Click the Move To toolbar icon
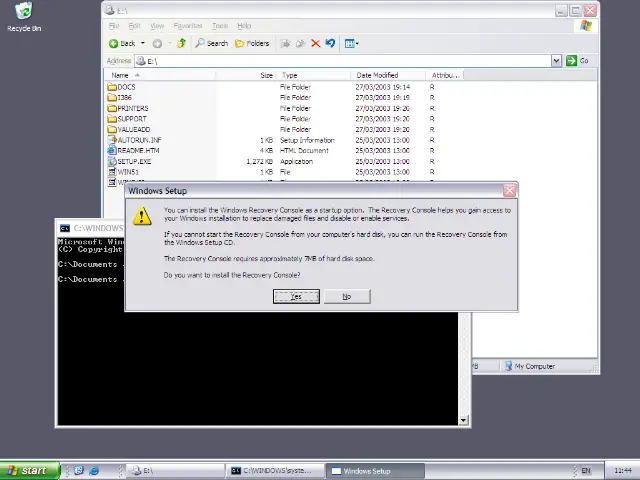640x480 pixels. click(x=285, y=43)
